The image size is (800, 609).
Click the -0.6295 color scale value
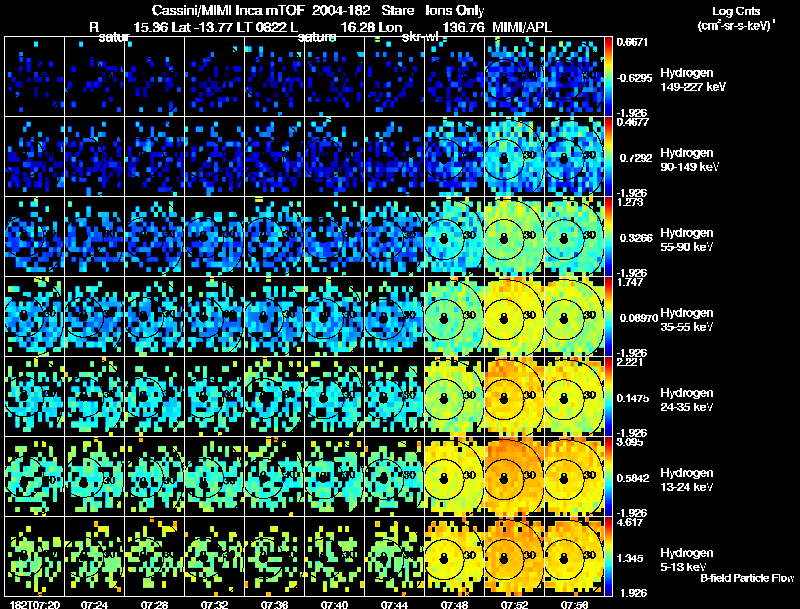point(635,78)
